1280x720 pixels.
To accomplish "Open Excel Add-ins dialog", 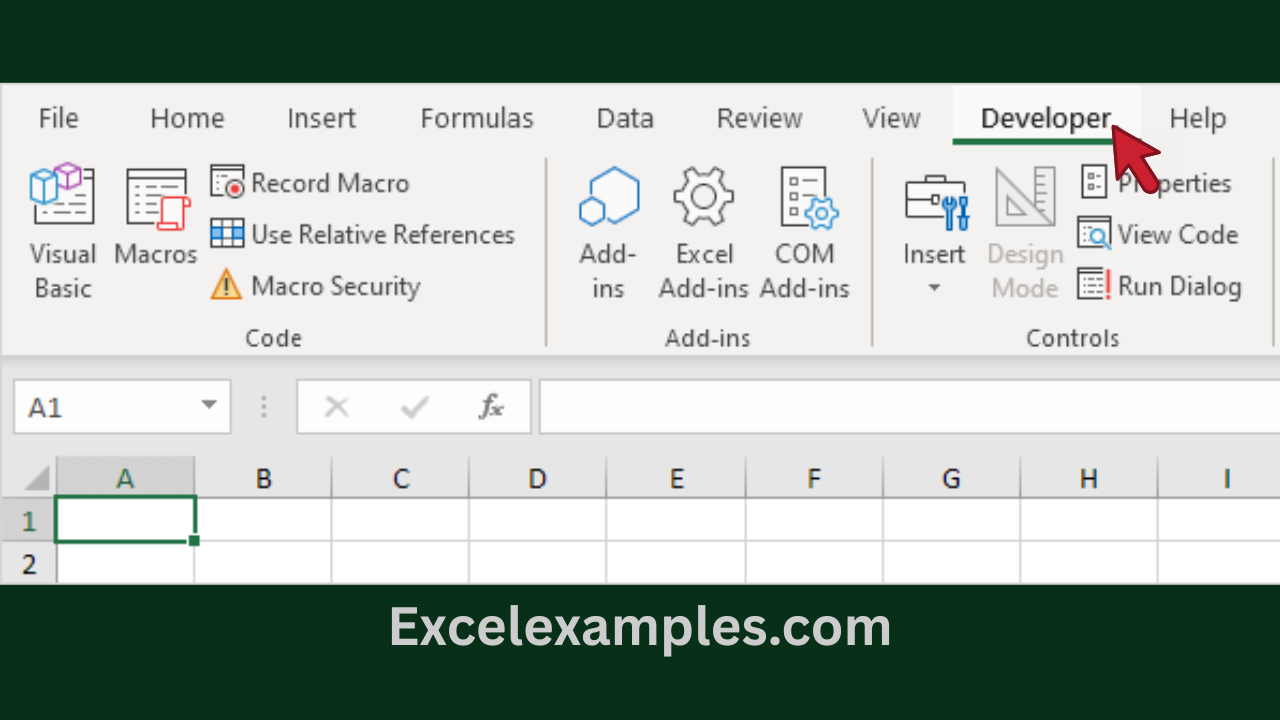I will pyautogui.click(x=704, y=234).
